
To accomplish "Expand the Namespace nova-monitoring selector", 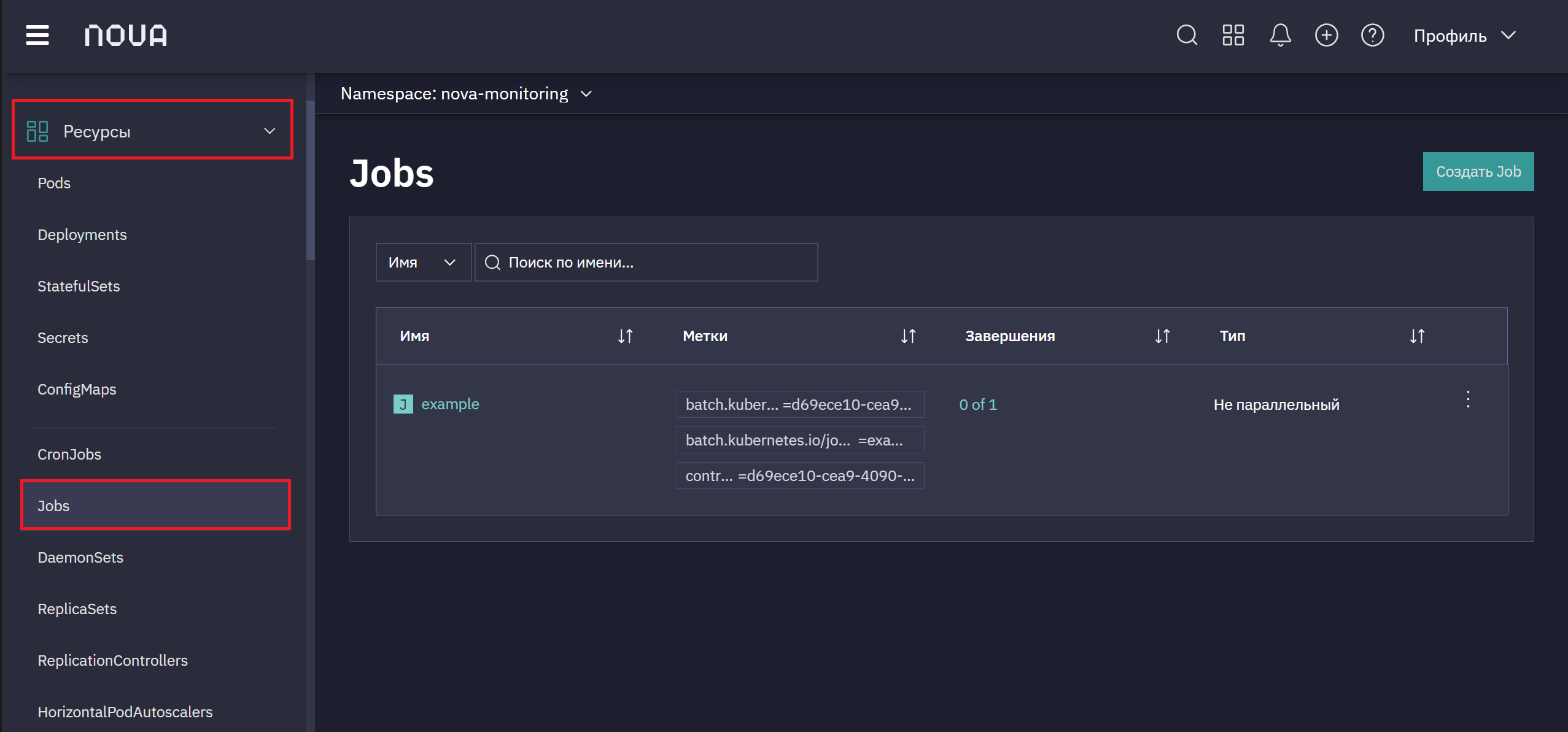I will (466, 94).
